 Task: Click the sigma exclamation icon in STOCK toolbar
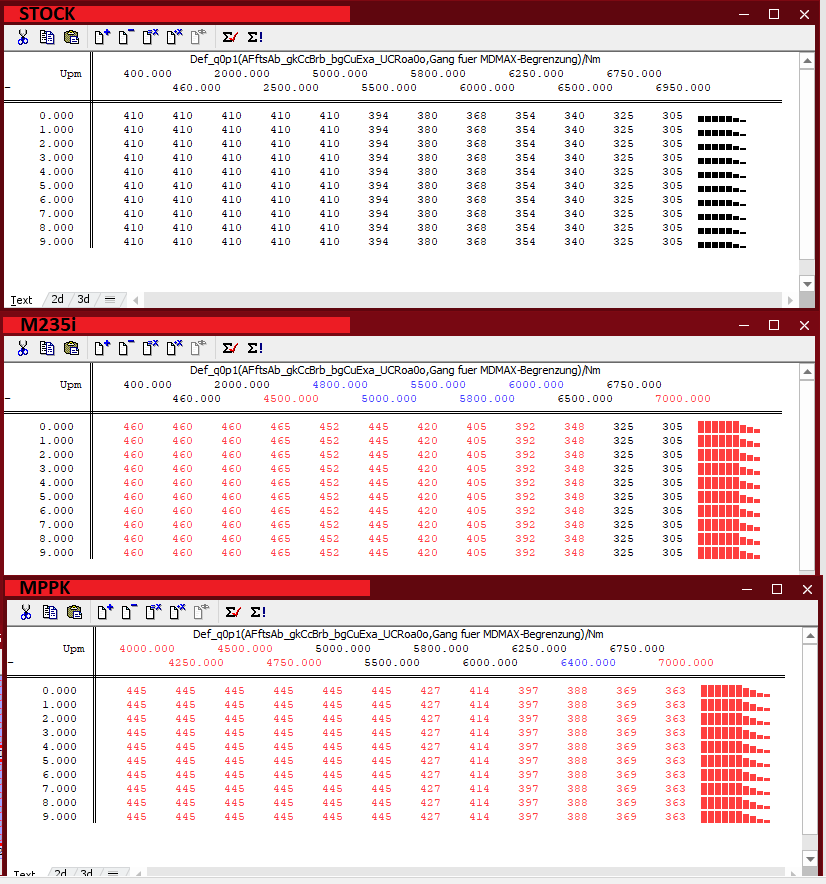coord(255,37)
